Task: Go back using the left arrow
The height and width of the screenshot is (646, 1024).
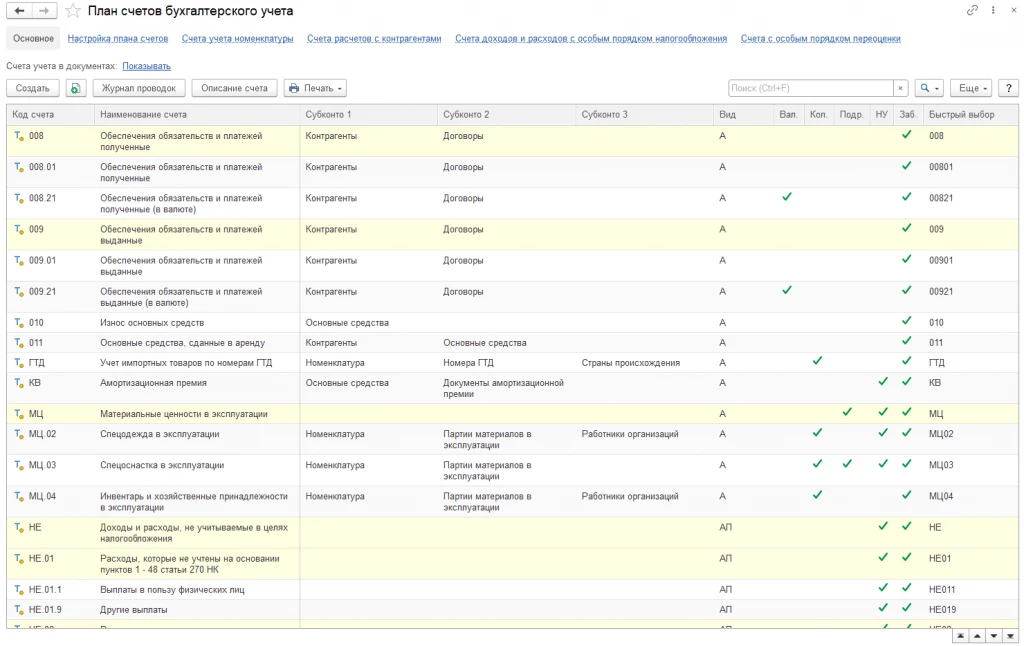Action: click(x=20, y=10)
